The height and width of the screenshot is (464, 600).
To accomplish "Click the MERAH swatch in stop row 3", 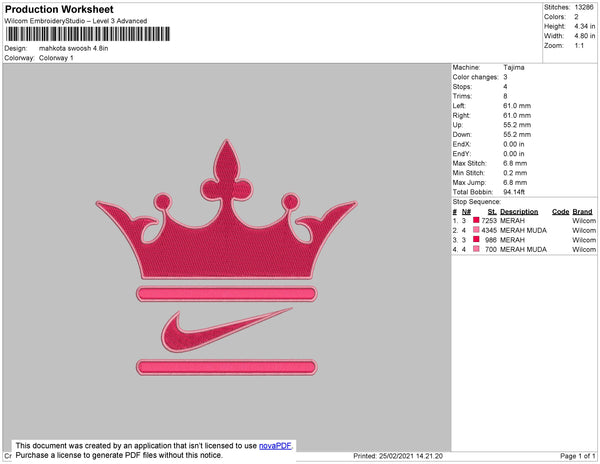I will (x=476, y=239).
